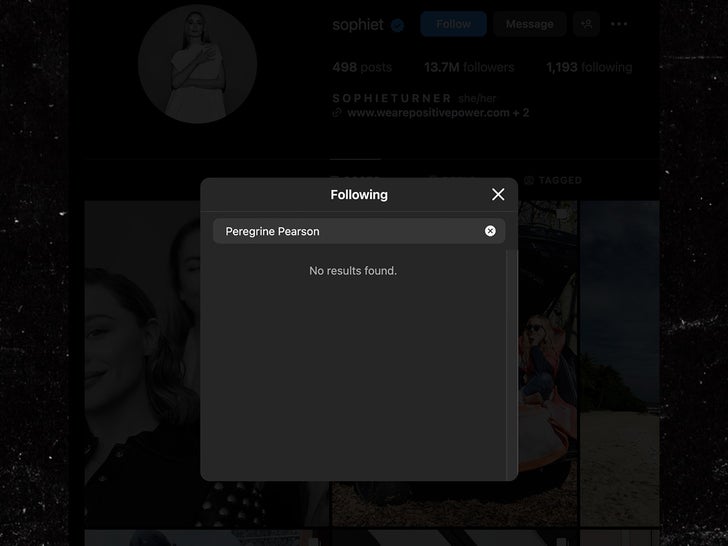Open the three-dot more options menu
The image size is (728, 546).
[619, 24]
